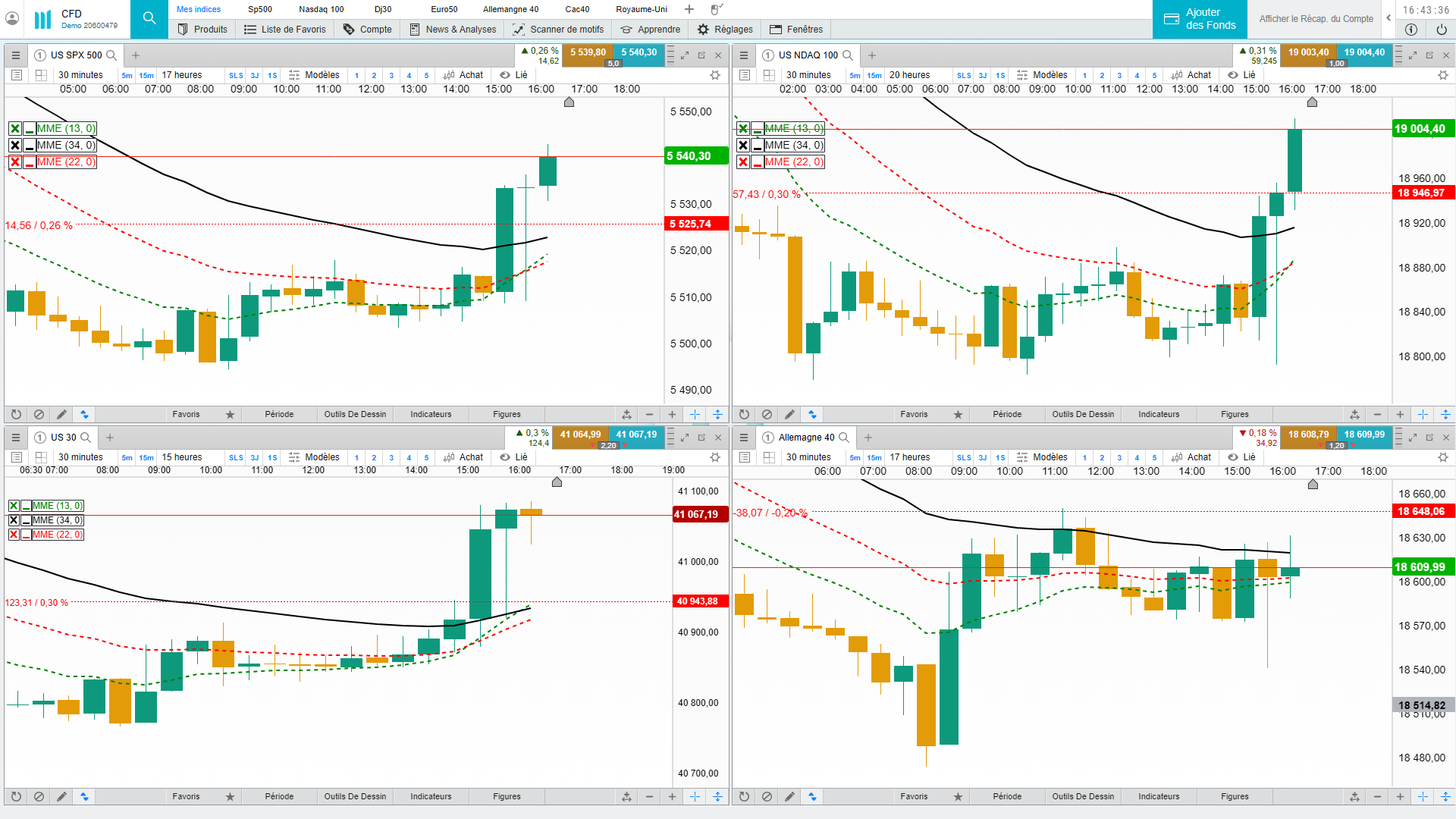1456x819 pixels.
Task: Click Favoris star icon under Allemagne 40 chart
Action: coord(958,796)
